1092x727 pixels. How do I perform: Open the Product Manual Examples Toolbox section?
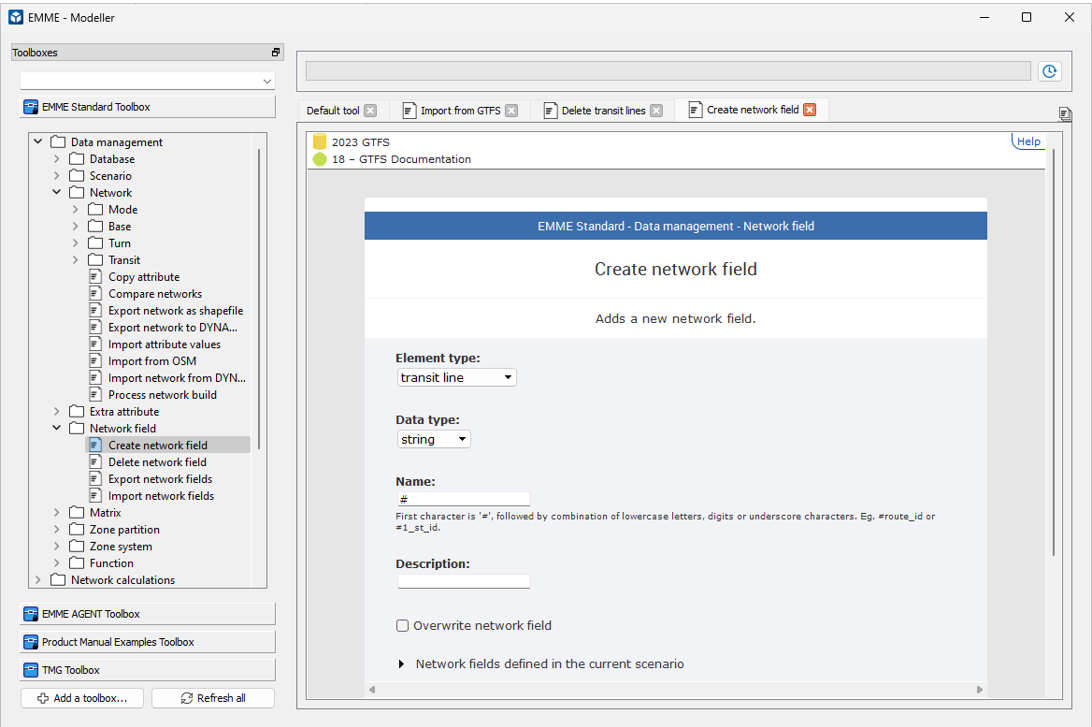click(x=148, y=642)
